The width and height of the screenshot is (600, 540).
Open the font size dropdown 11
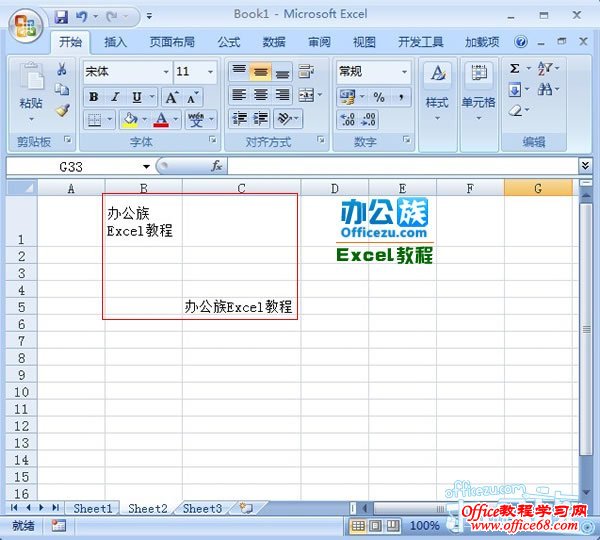210,72
